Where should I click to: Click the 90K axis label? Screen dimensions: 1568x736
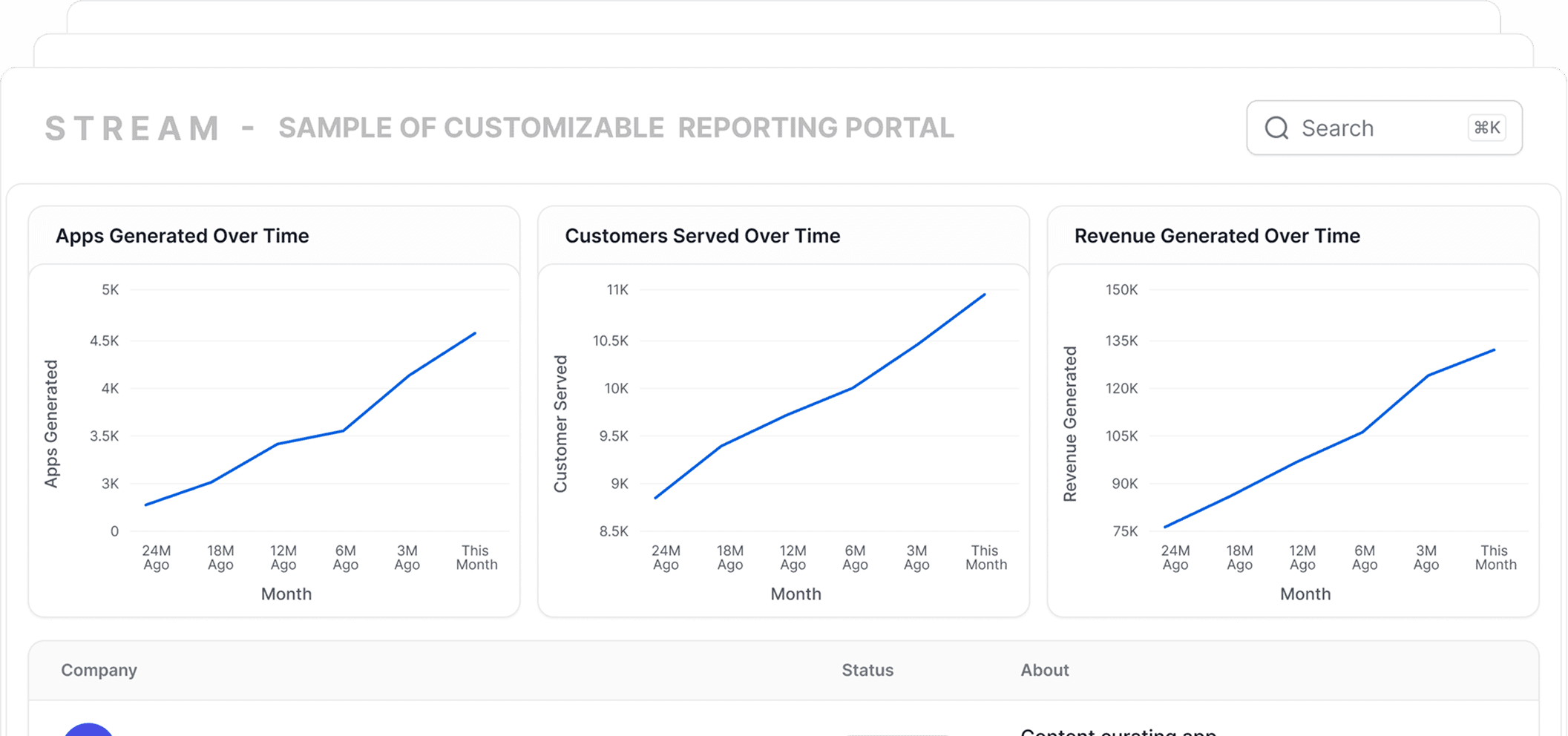(x=1124, y=484)
